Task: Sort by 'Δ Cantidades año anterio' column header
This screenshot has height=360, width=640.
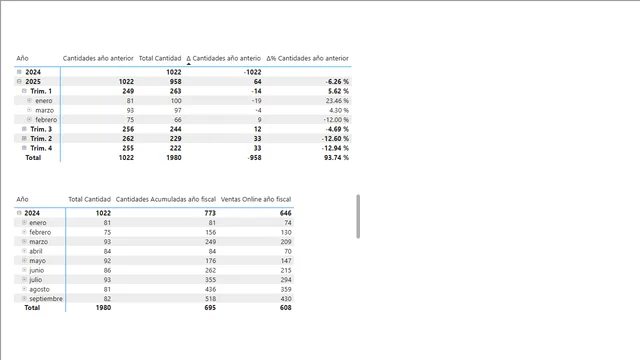Action: pyautogui.click(x=223, y=58)
